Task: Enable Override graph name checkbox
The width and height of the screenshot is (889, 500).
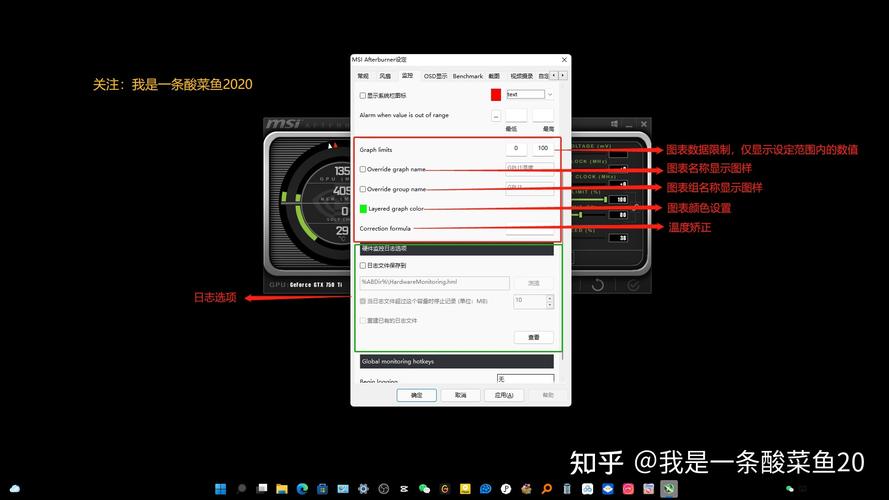Action: (x=363, y=170)
